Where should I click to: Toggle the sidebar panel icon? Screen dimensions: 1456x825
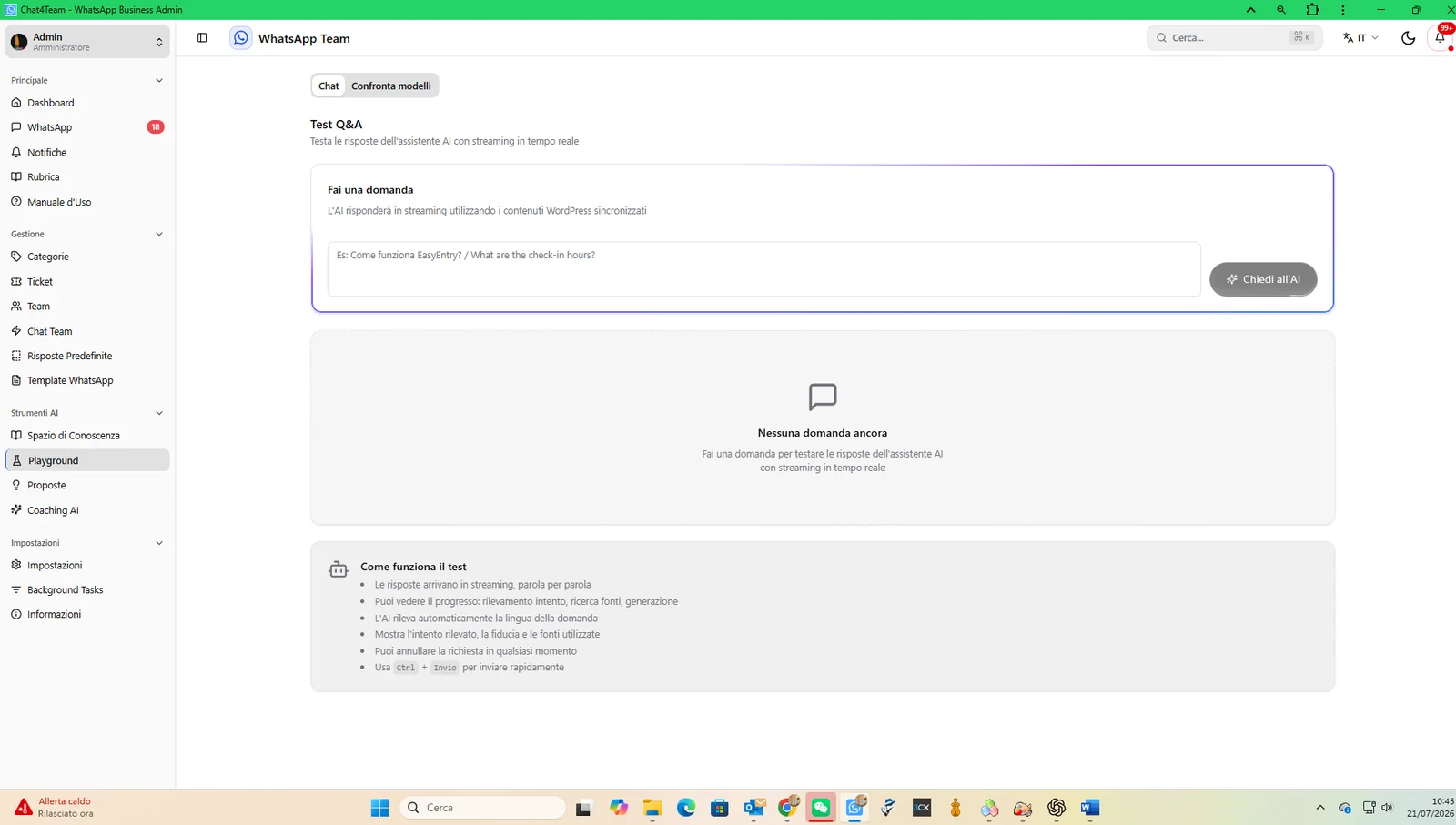click(x=202, y=38)
